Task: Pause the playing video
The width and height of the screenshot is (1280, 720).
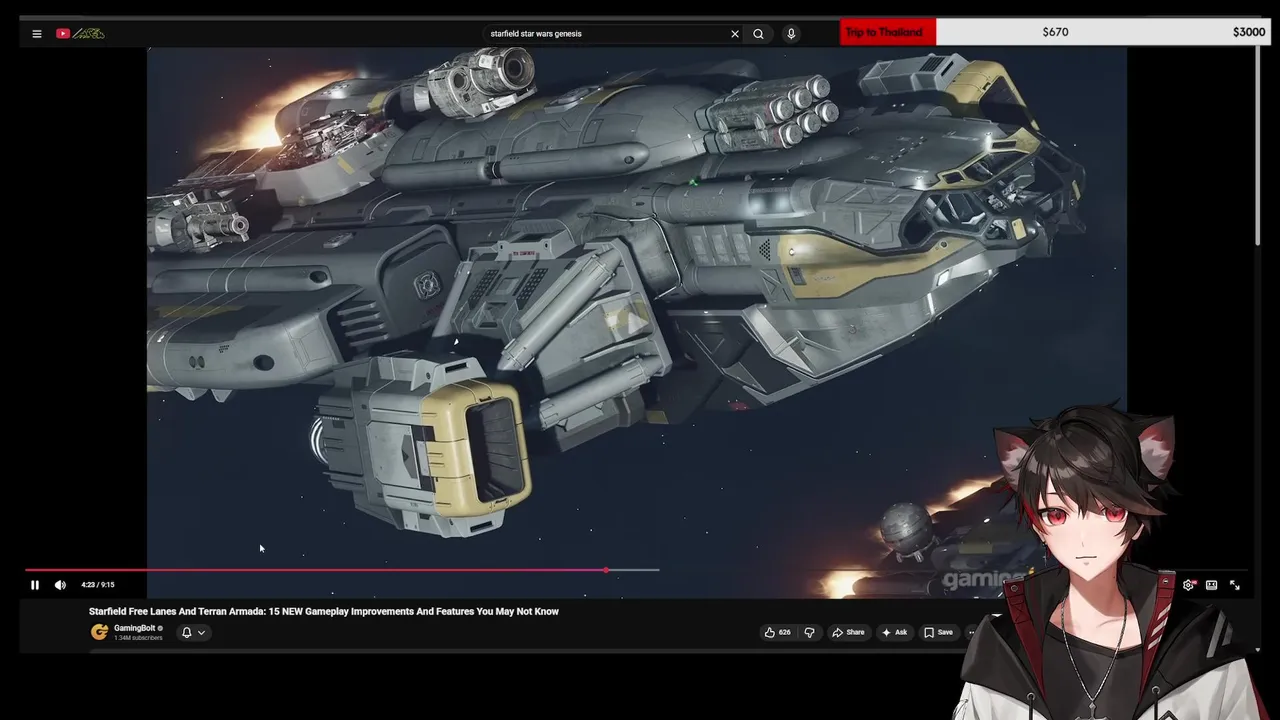Action: [34, 585]
